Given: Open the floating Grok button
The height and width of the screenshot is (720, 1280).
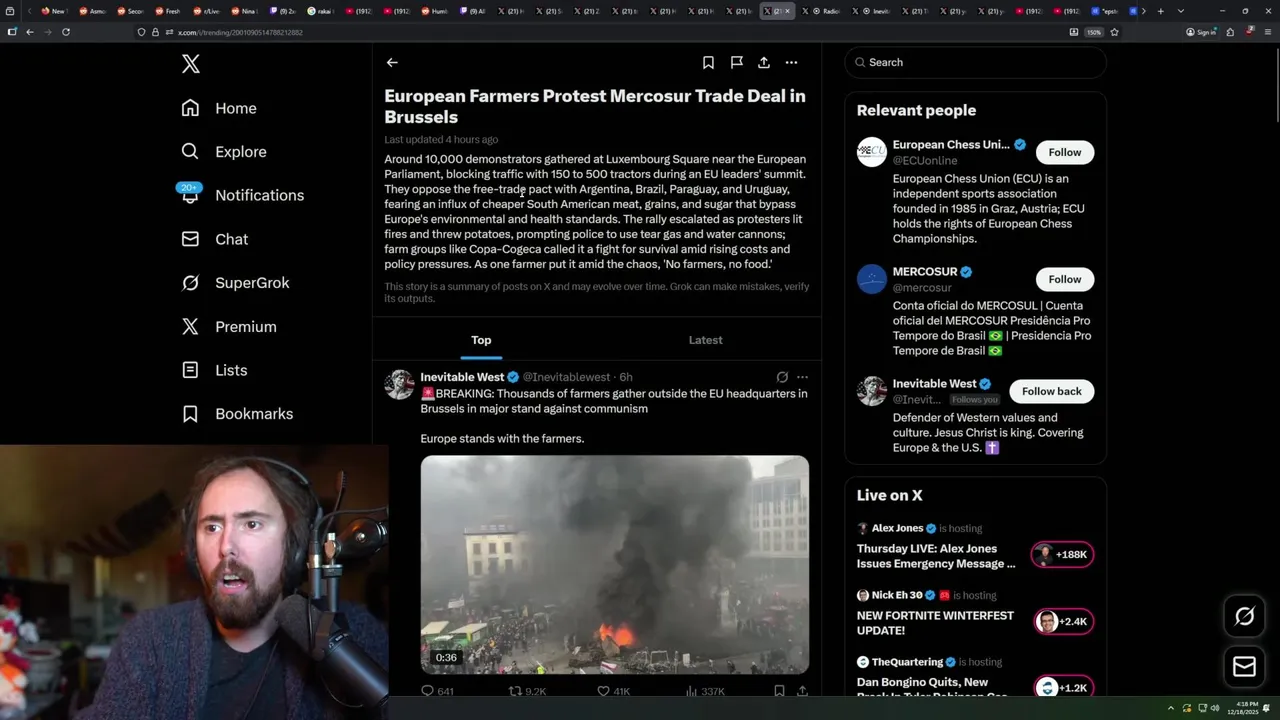Looking at the screenshot, I should pos(1244,617).
